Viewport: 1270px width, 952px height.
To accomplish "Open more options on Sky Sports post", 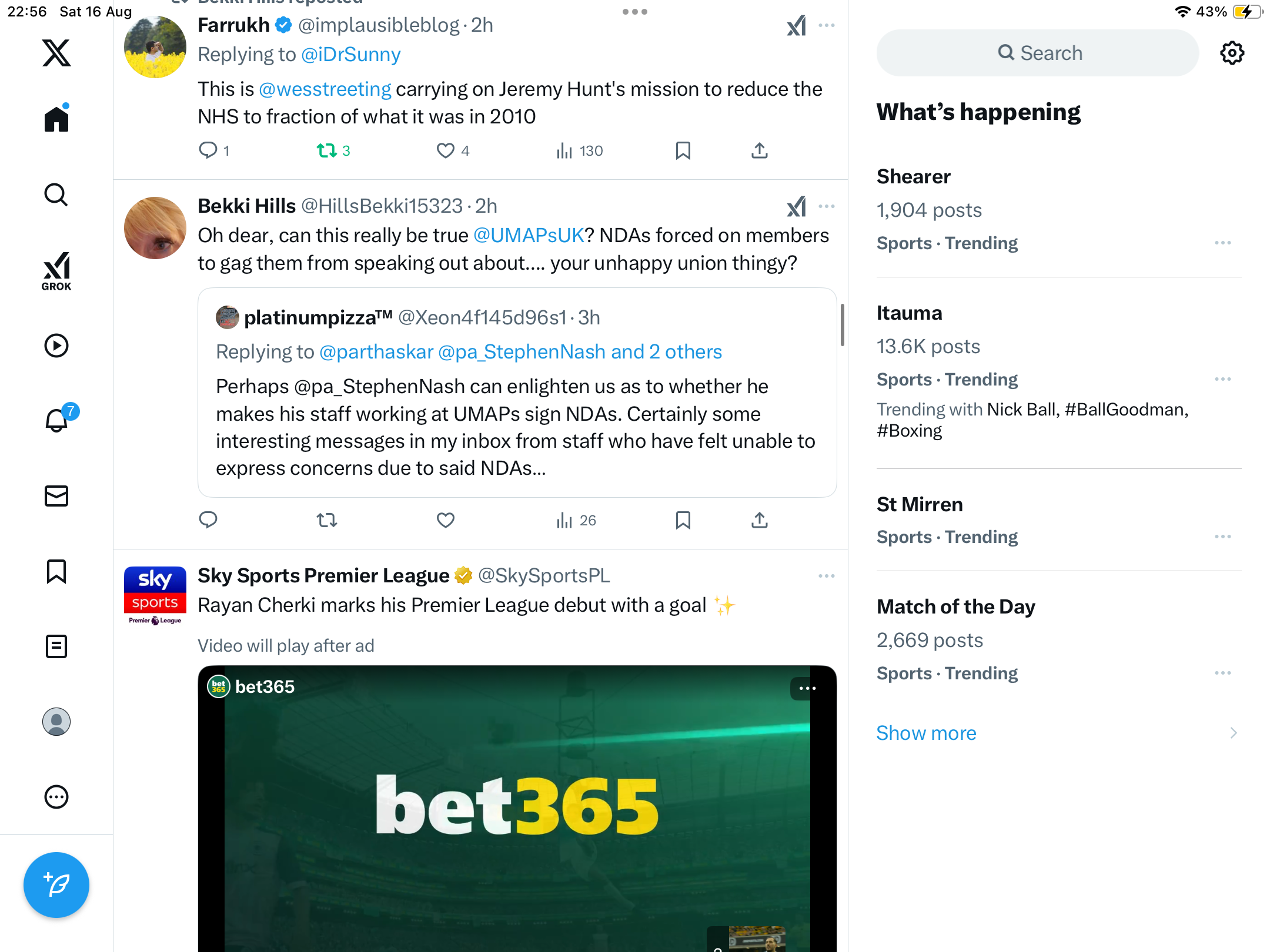I will pyautogui.click(x=826, y=576).
